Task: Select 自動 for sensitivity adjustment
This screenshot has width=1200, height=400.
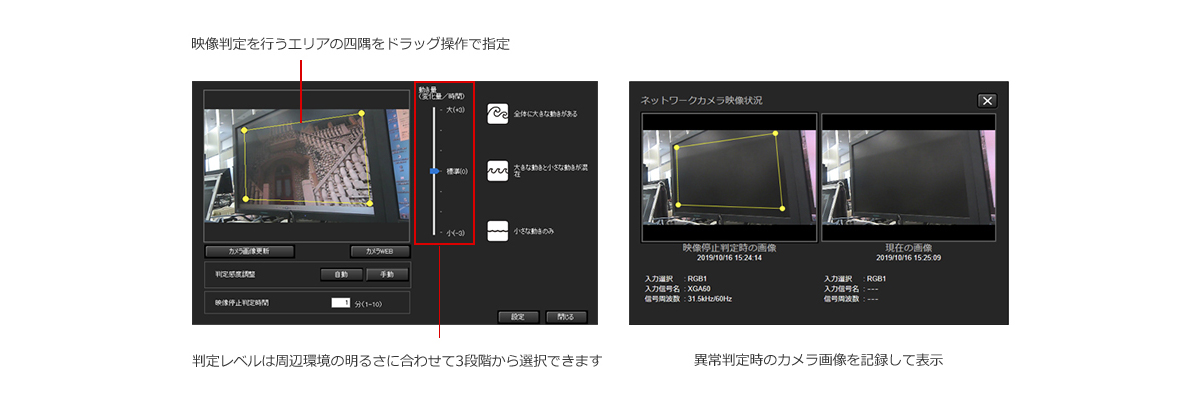Action: click(x=340, y=273)
